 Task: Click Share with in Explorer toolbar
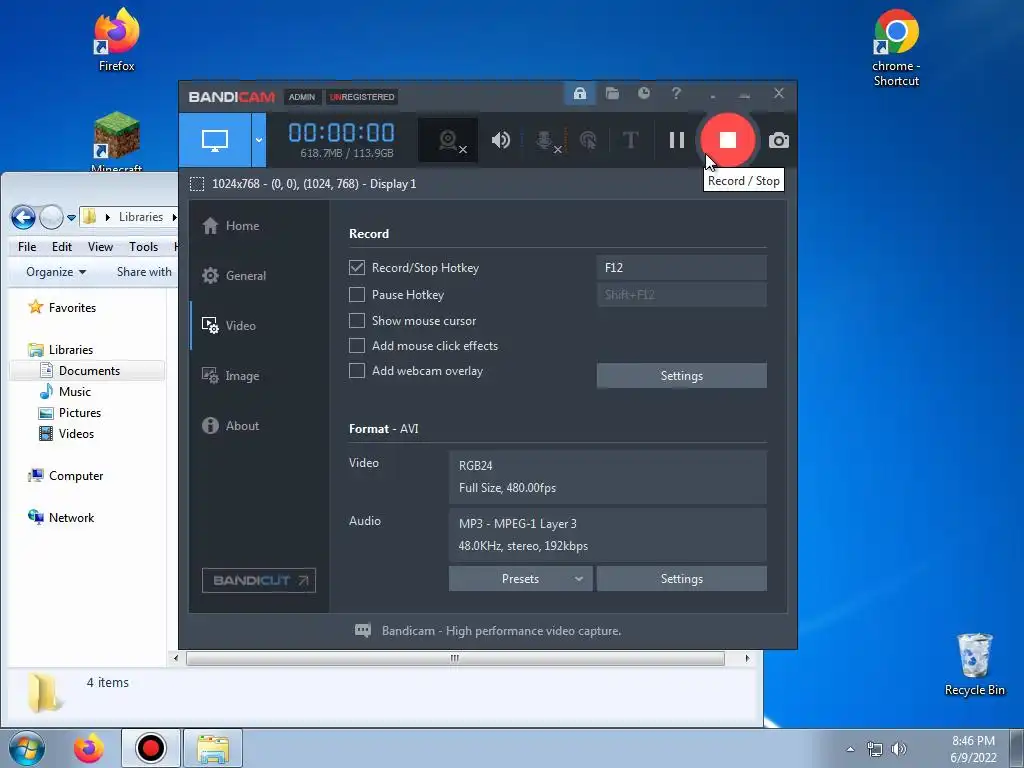tap(144, 272)
